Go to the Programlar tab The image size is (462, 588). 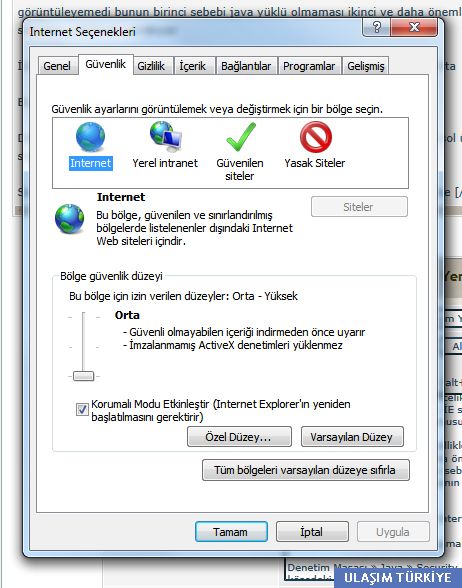[309, 66]
